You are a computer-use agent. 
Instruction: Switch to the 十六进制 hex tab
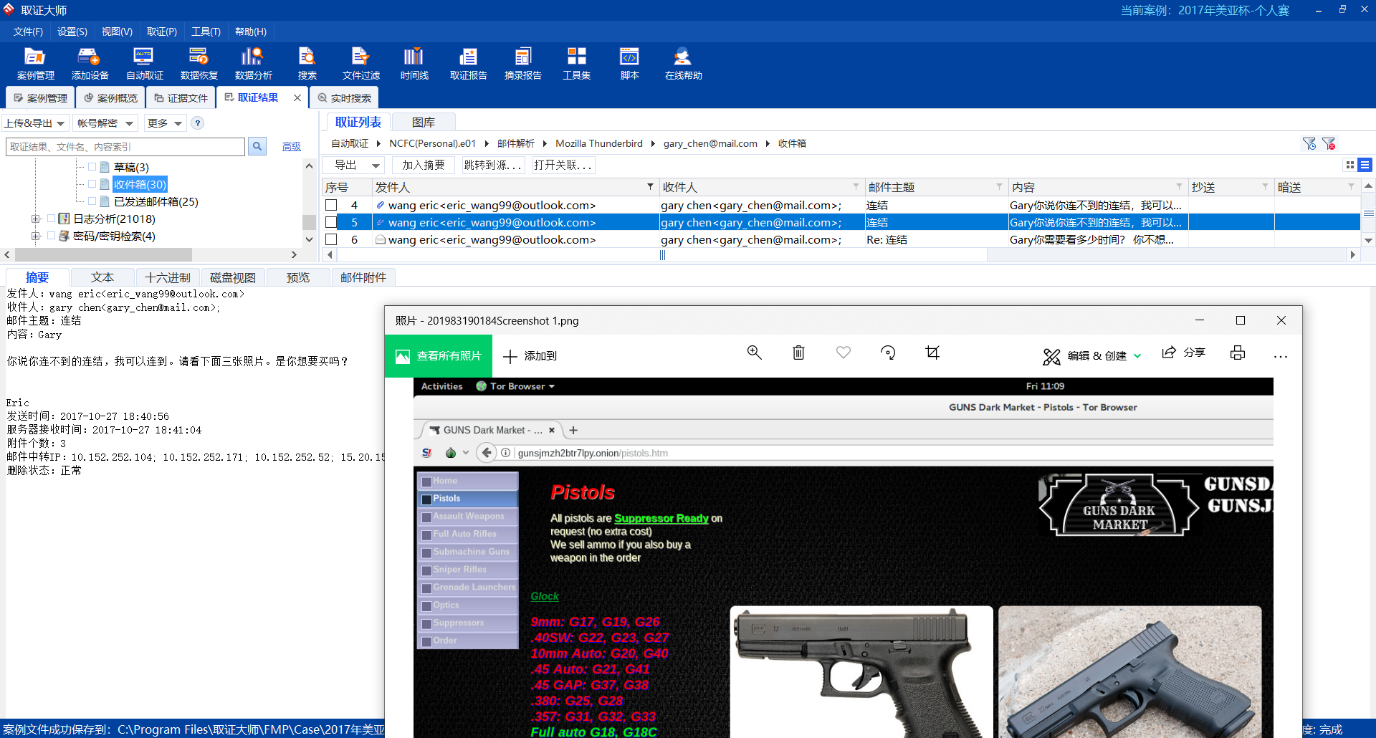(167, 277)
